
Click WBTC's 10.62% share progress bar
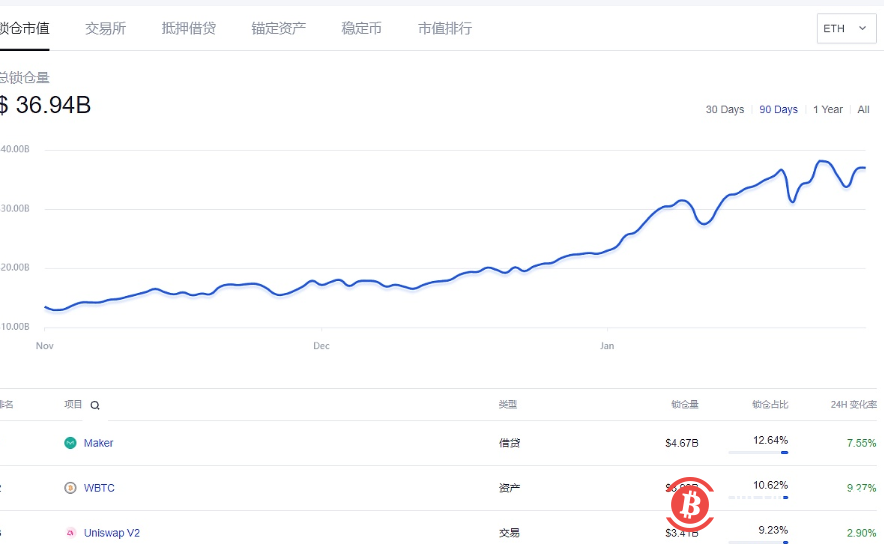coord(758,497)
